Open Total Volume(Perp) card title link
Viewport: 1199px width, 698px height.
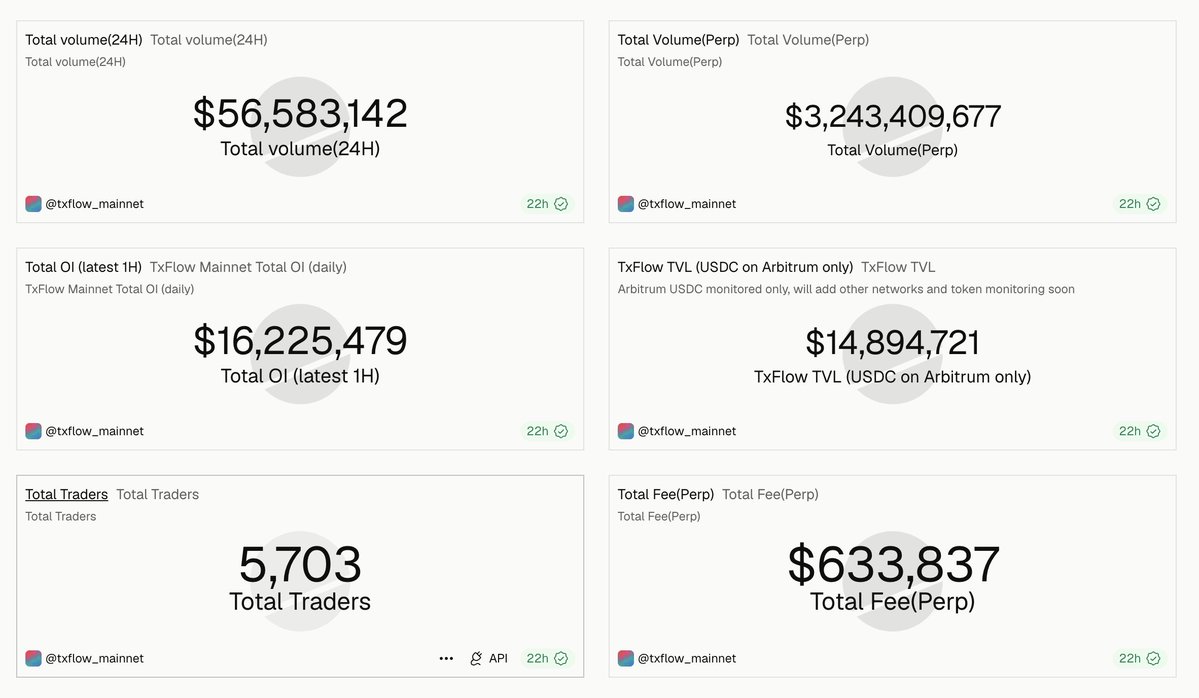(x=678, y=40)
